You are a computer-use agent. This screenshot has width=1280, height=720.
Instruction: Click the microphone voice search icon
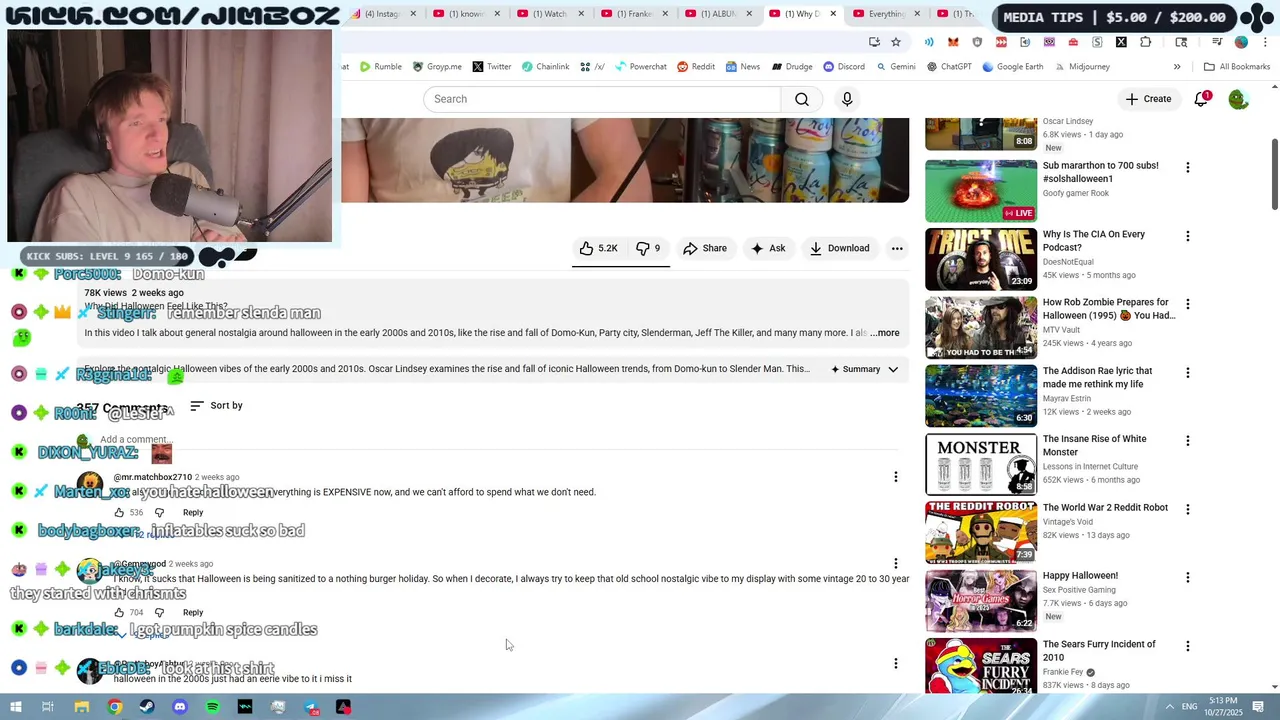(847, 99)
